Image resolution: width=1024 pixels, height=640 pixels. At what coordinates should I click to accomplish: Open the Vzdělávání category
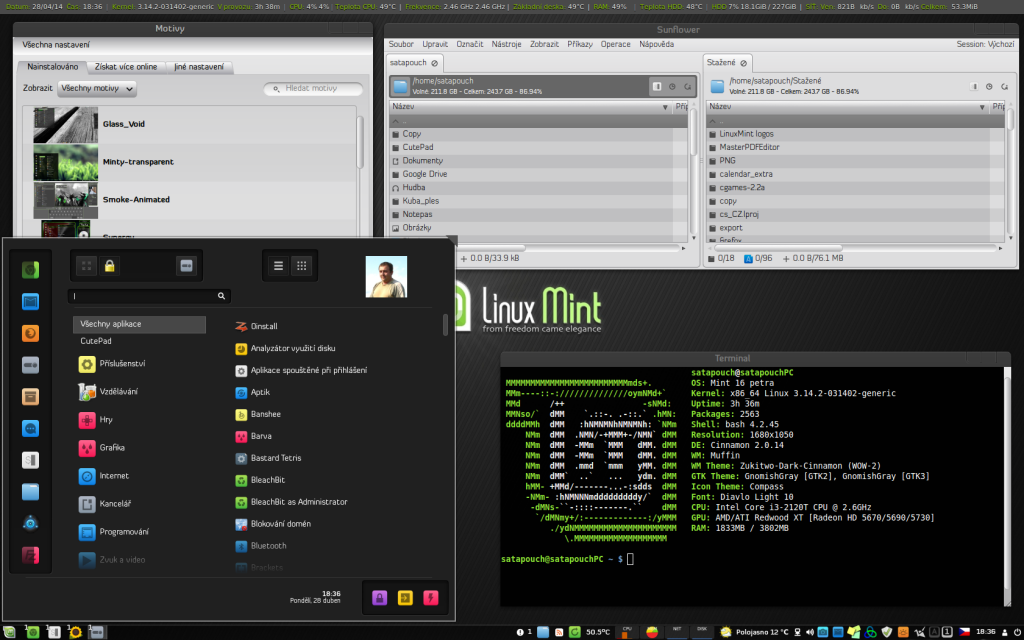tap(108, 392)
